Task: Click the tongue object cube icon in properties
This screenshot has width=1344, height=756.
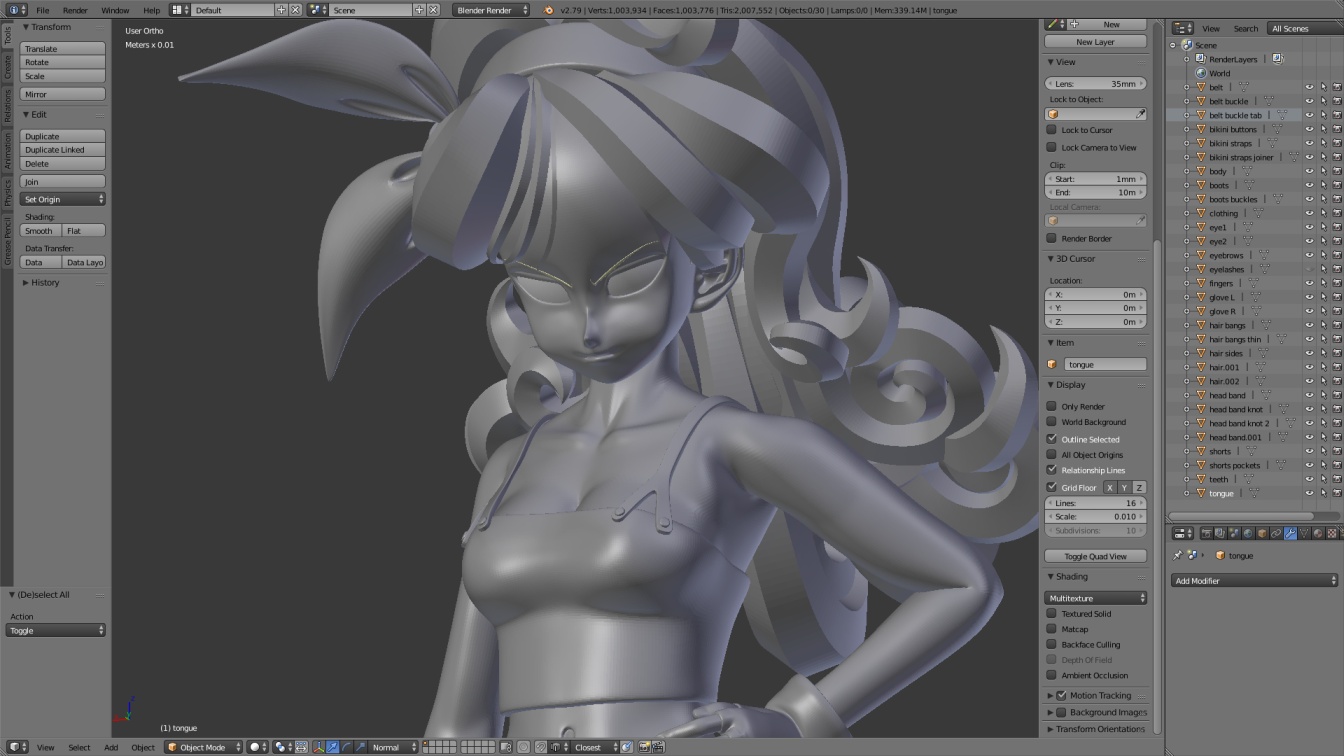Action: pos(1220,555)
